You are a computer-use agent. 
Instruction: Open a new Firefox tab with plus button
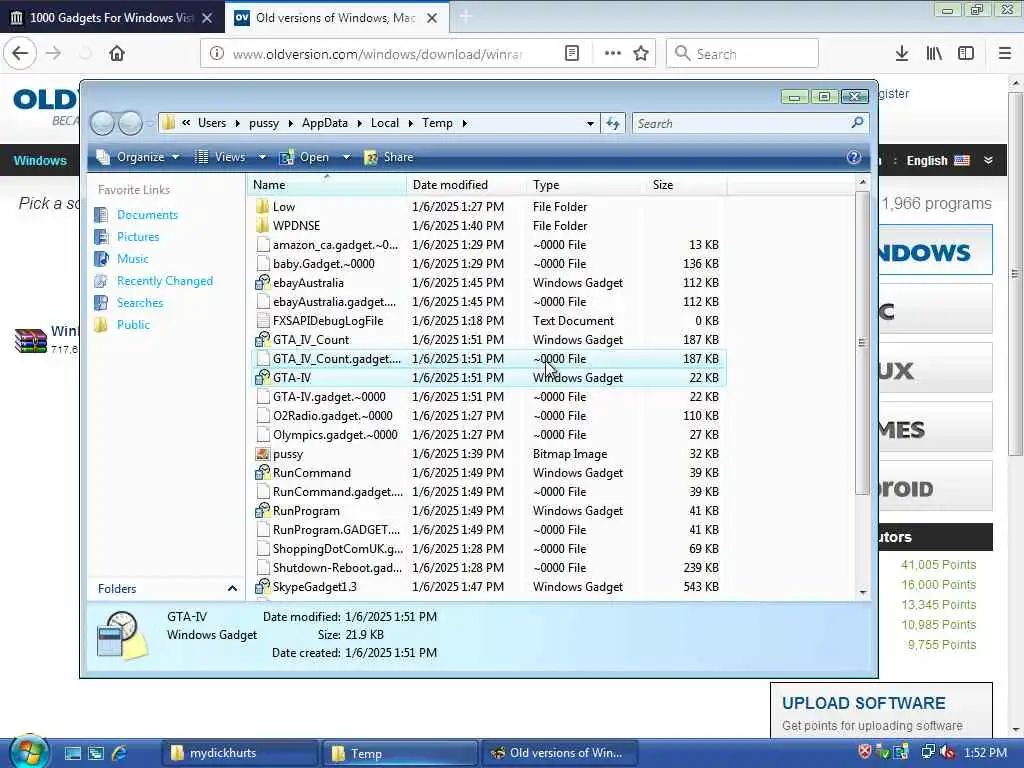466,17
